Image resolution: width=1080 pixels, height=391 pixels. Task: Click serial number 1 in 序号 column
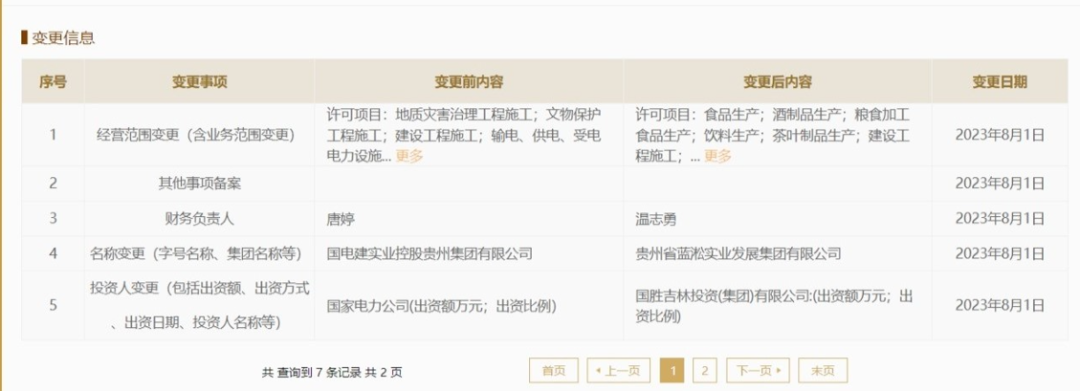tap(53, 135)
